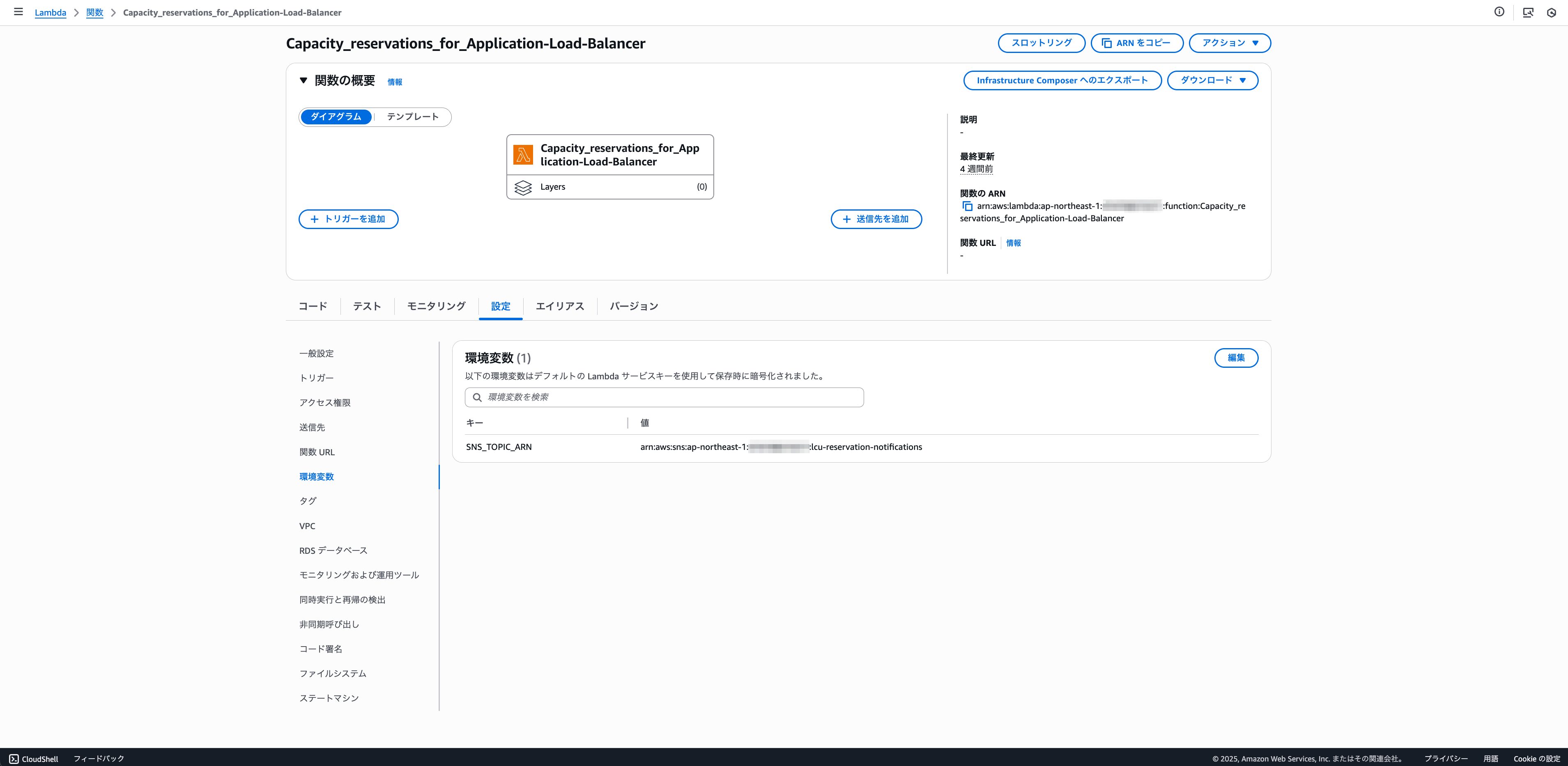Open 情報 link next to 関数 URL

click(x=1014, y=243)
